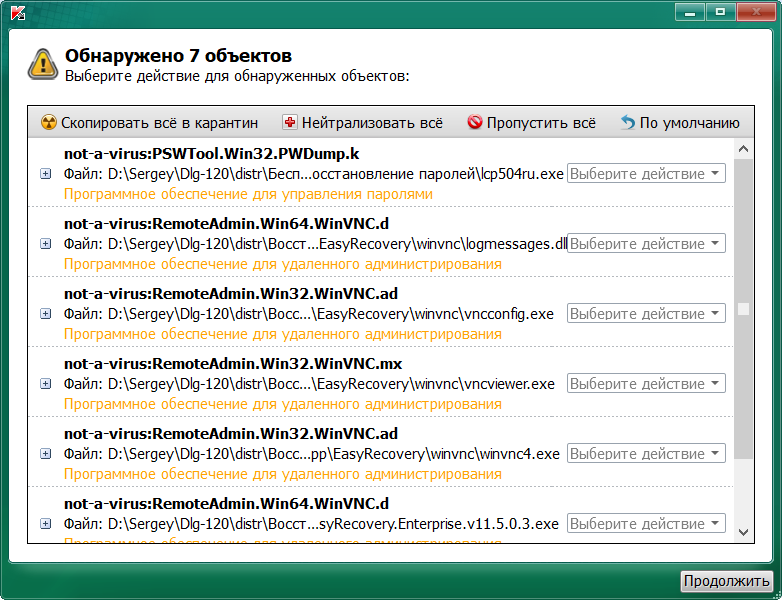The width and height of the screenshot is (782, 600).
Task: Click the subtitle Выберите действие для обнаруженных объектов
Action: (237, 76)
